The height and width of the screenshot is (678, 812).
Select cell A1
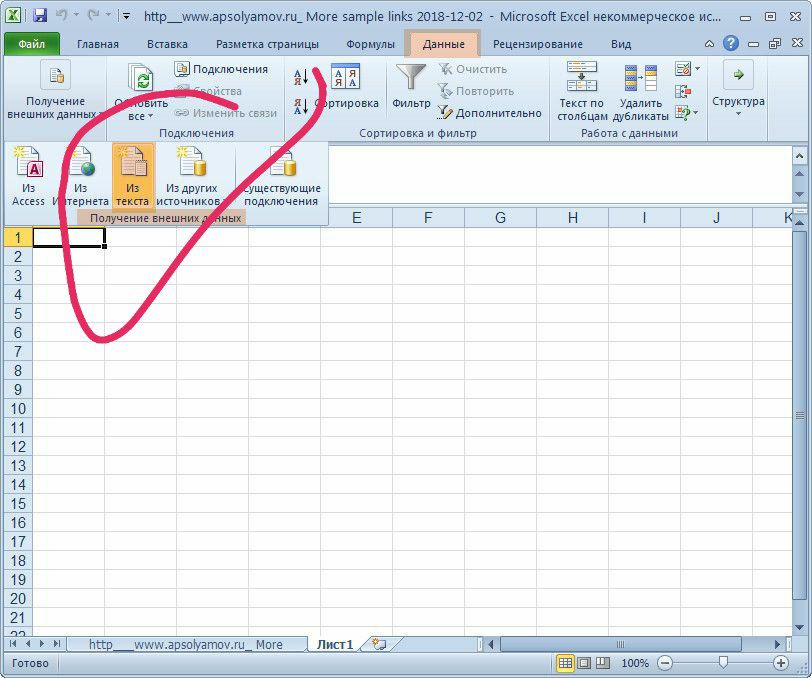click(69, 237)
